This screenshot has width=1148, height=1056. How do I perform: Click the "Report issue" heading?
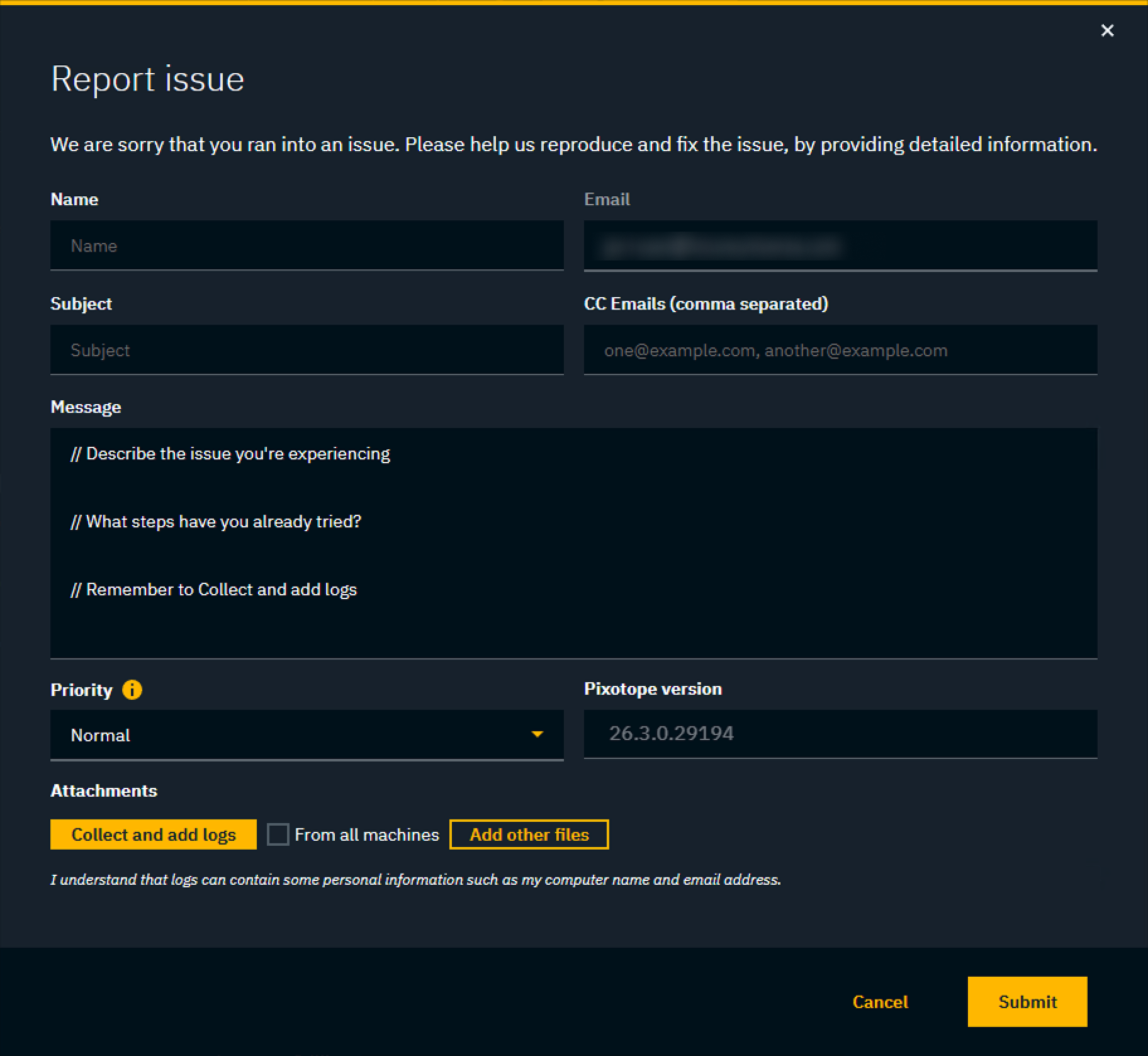pos(147,79)
